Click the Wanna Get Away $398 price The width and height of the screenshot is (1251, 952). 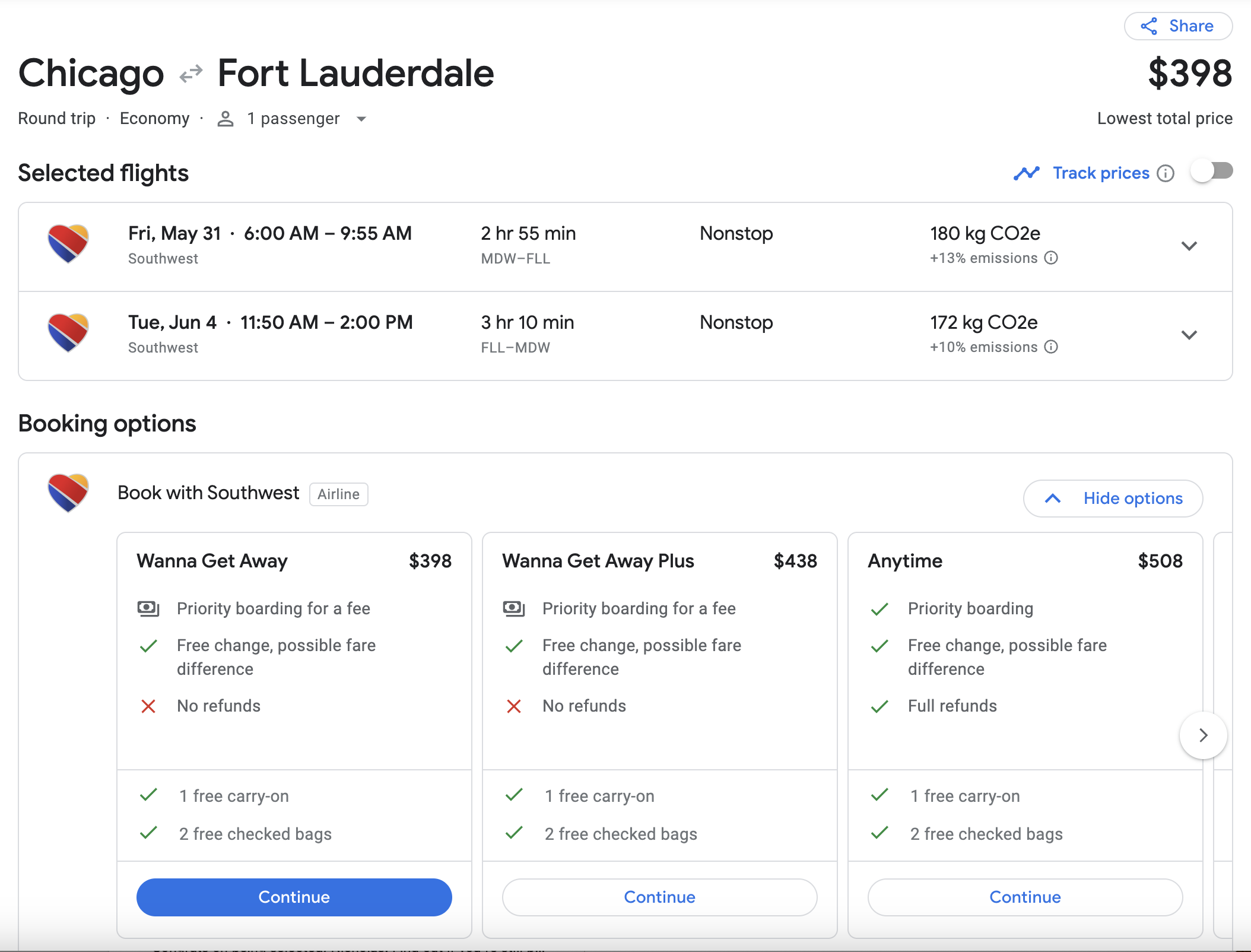(430, 561)
